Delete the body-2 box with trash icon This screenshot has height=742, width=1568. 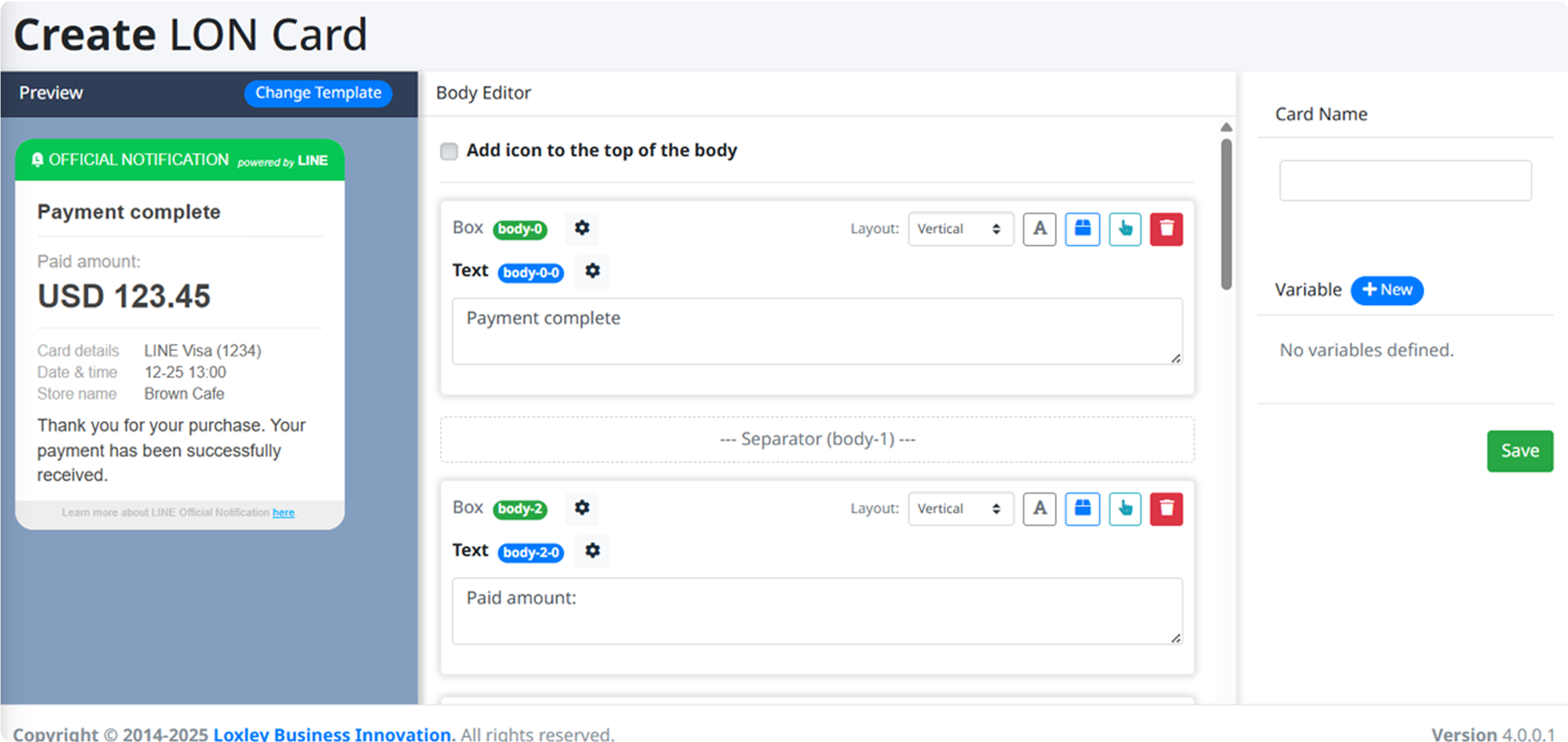(1166, 509)
